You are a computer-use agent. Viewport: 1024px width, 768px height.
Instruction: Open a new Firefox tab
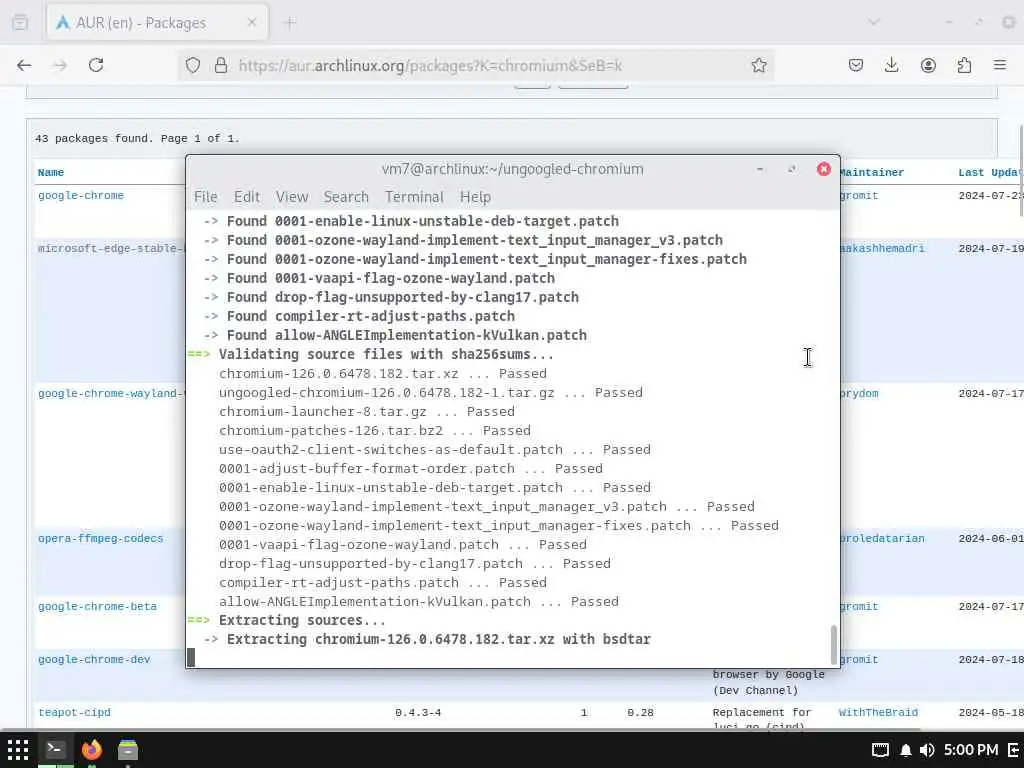(x=290, y=23)
